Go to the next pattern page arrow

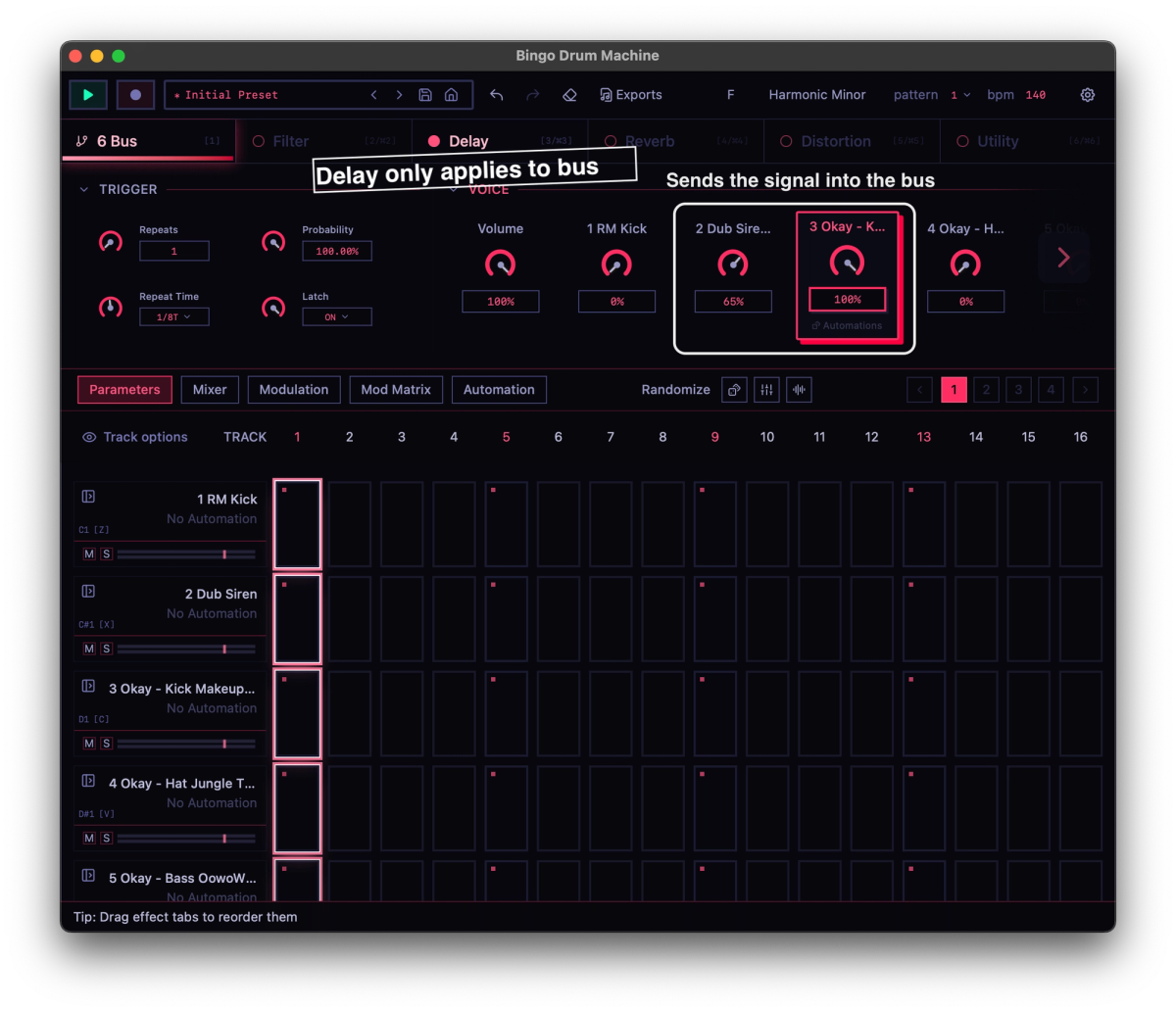point(1085,390)
